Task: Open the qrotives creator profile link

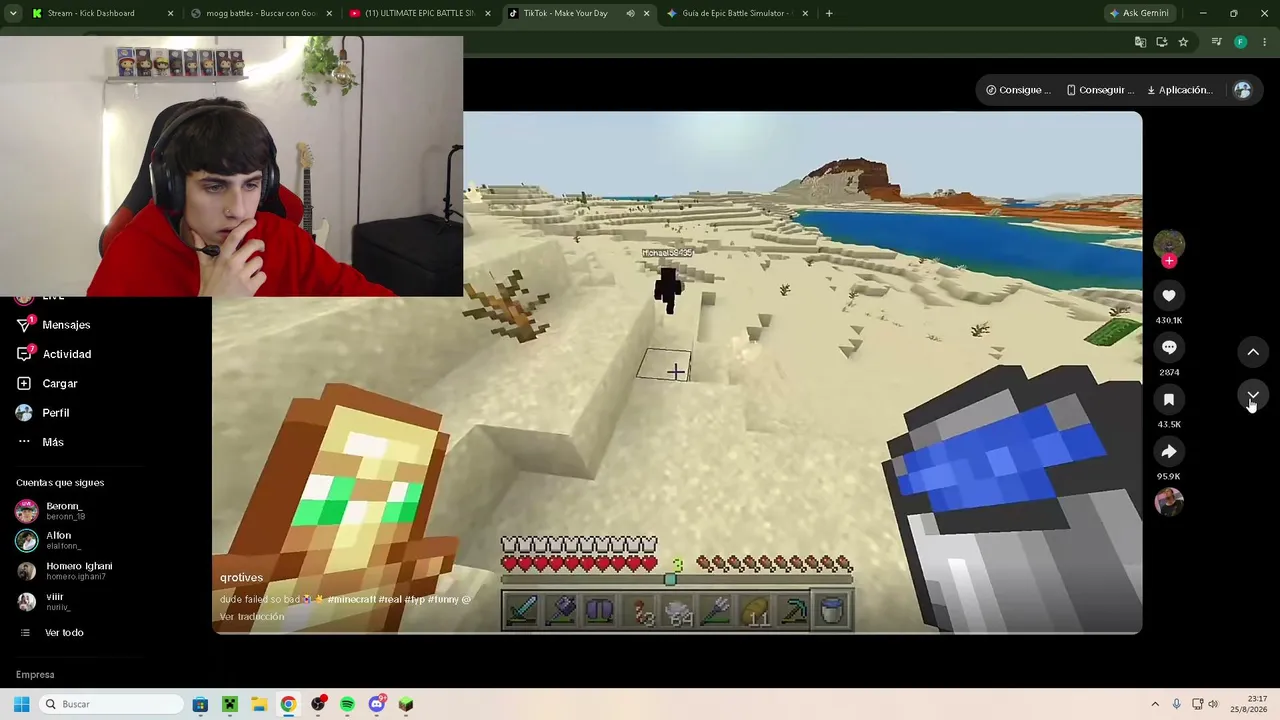Action: click(x=241, y=577)
